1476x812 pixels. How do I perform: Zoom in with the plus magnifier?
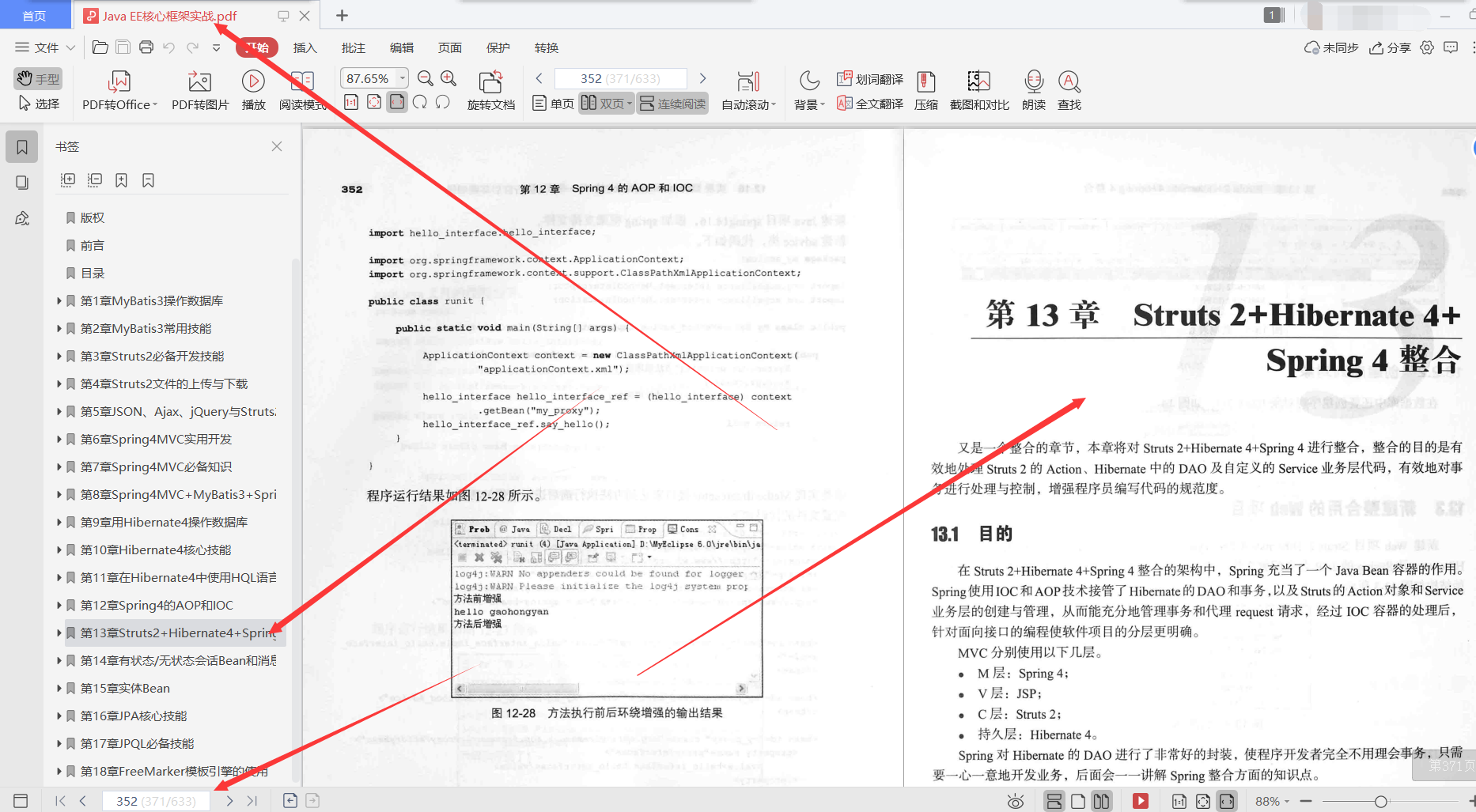click(x=448, y=78)
